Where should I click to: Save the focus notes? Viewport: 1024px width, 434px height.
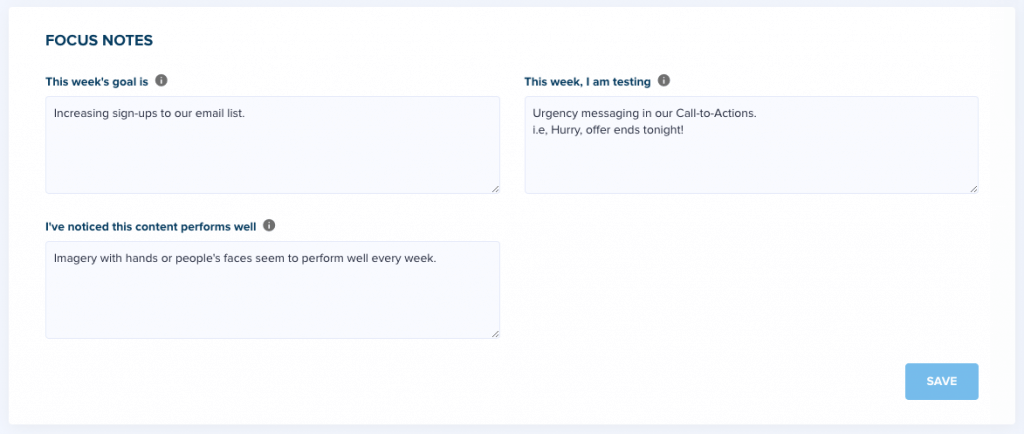pyautogui.click(x=941, y=381)
